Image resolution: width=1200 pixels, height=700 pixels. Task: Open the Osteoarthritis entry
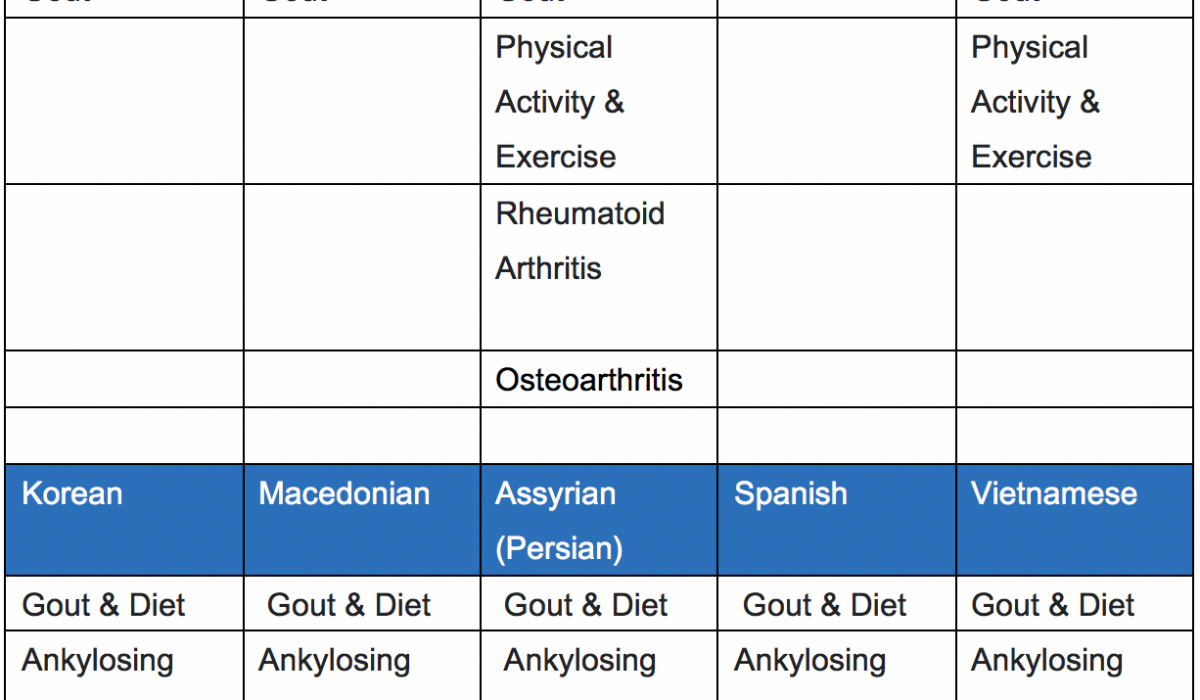(589, 380)
